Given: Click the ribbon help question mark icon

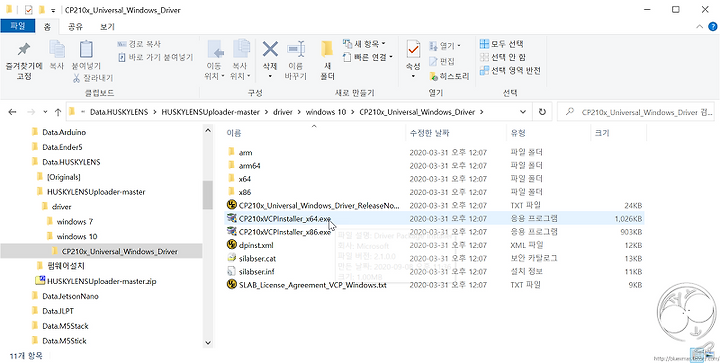Looking at the screenshot, I should (712, 27).
